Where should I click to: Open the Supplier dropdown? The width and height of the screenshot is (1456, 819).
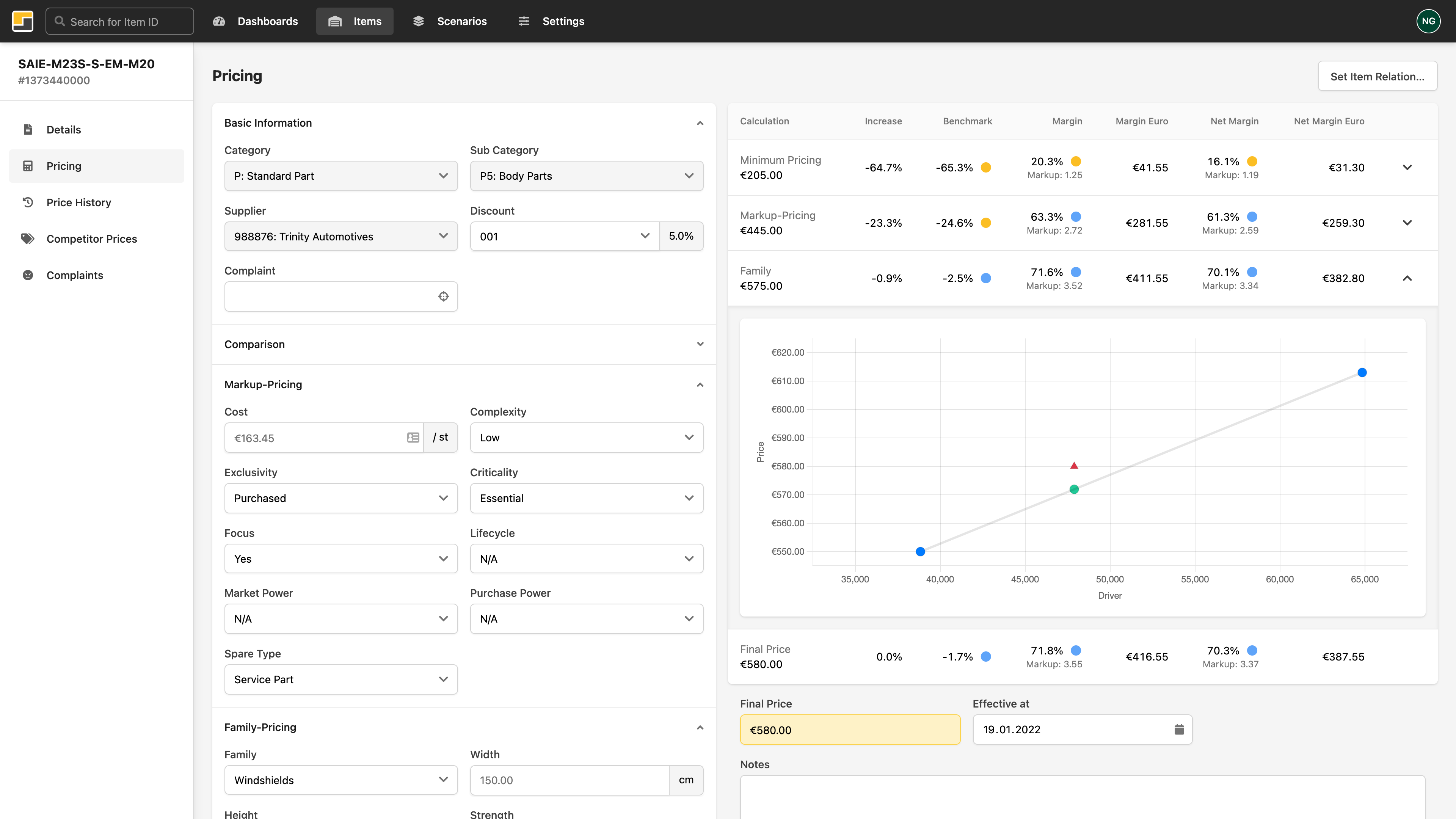[341, 236]
